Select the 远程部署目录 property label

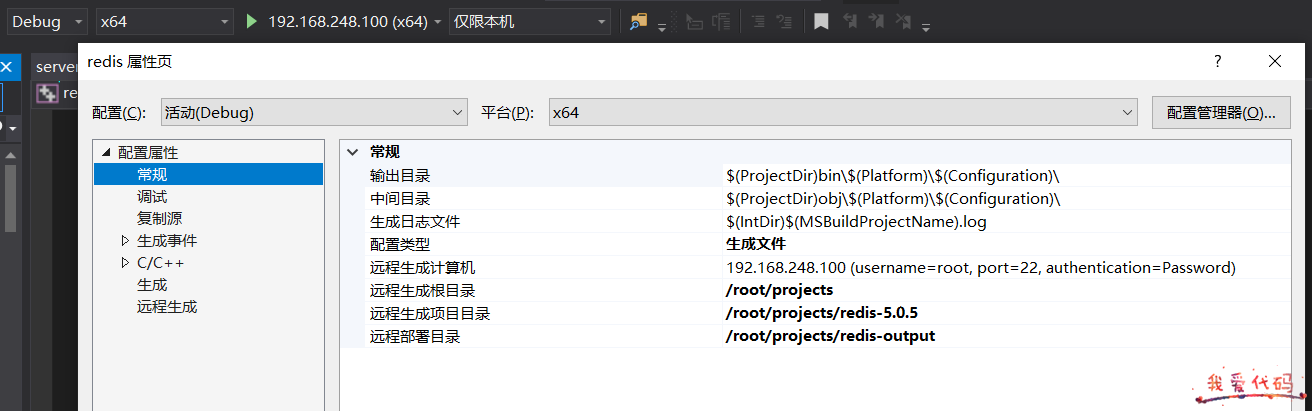tap(415, 337)
